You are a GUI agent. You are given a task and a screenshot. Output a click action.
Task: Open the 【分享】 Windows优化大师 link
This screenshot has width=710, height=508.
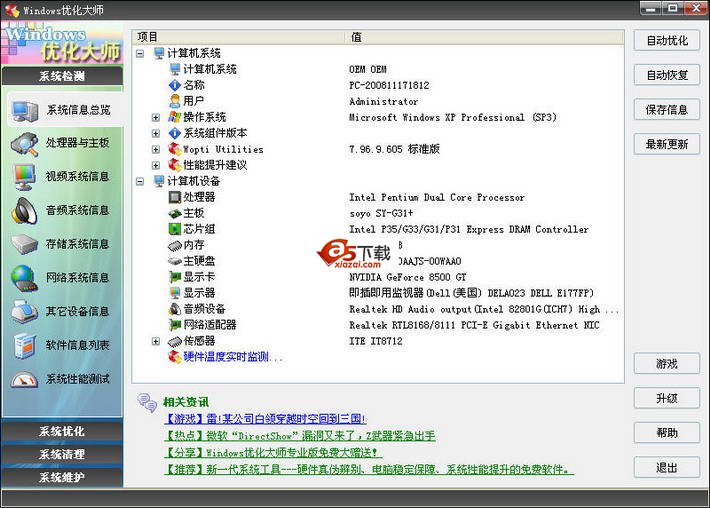273,452
